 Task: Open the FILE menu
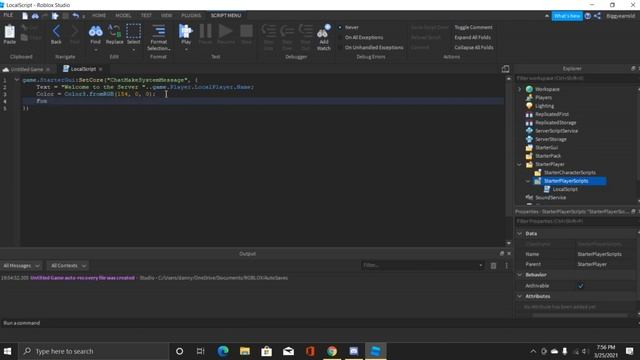tap(8, 15)
